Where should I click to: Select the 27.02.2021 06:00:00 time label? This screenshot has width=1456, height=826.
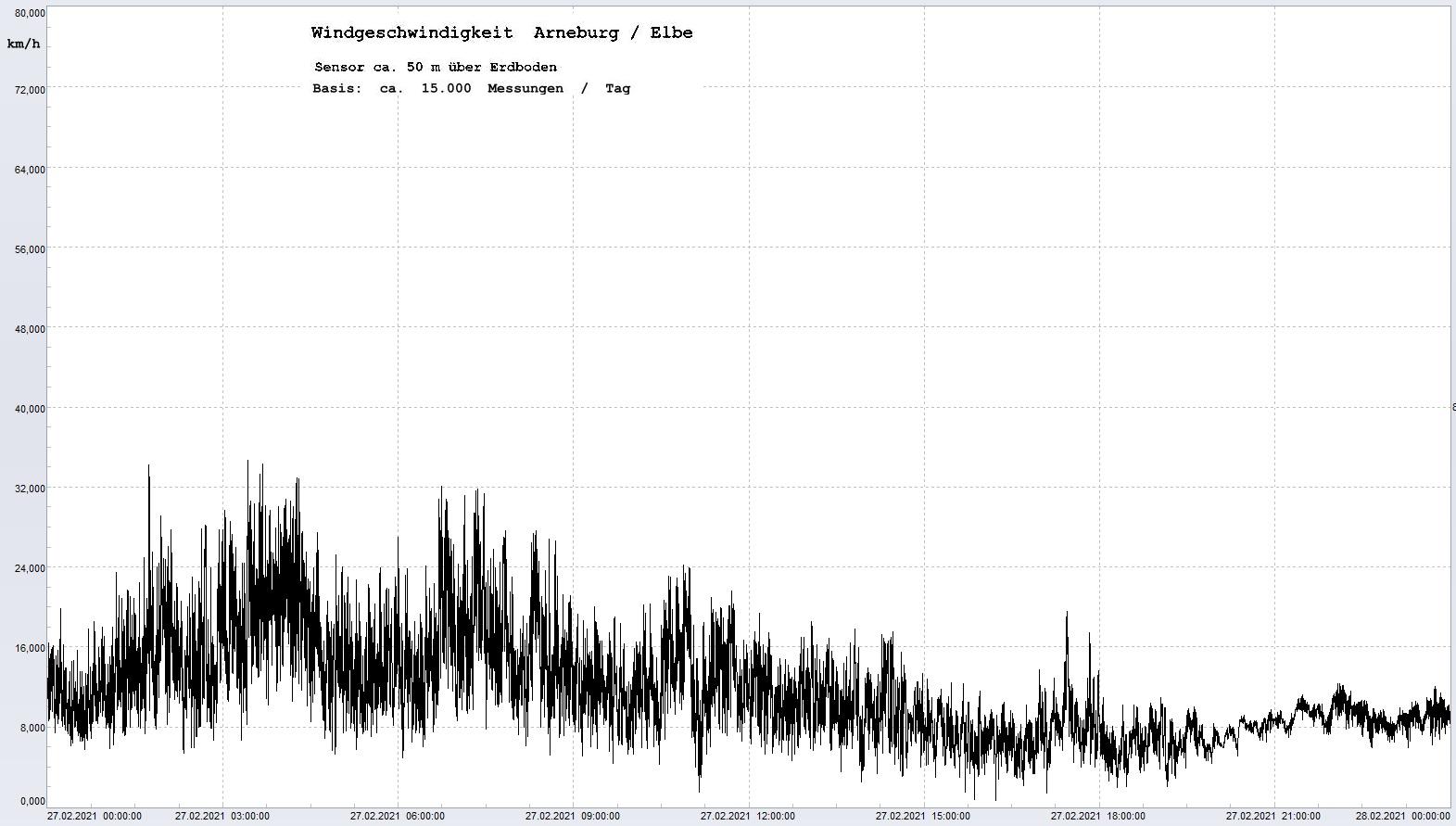pyautogui.click(x=397, y=816)
